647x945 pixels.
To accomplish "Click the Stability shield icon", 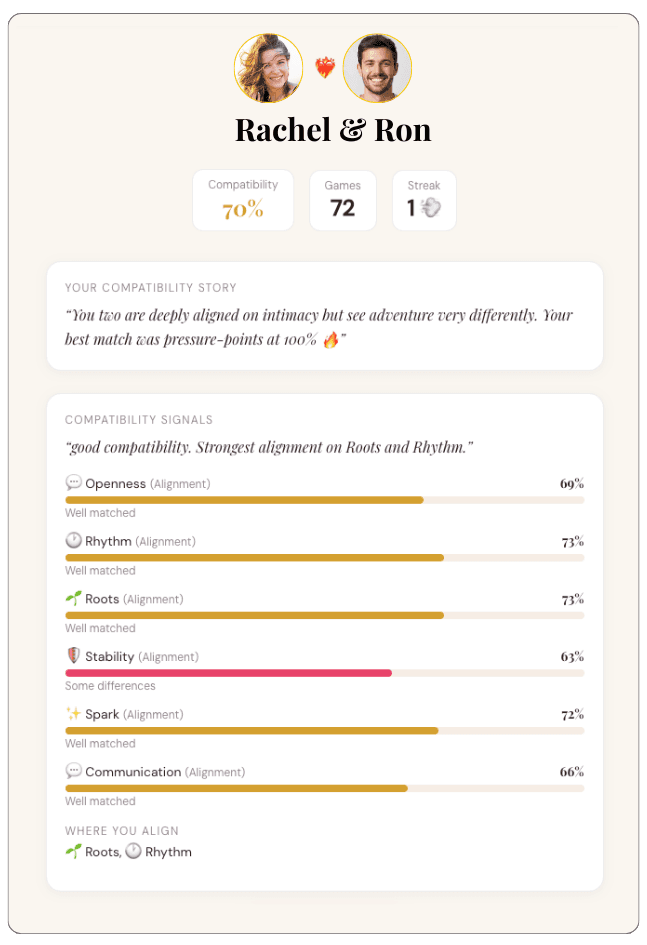I will coord(72,656).
